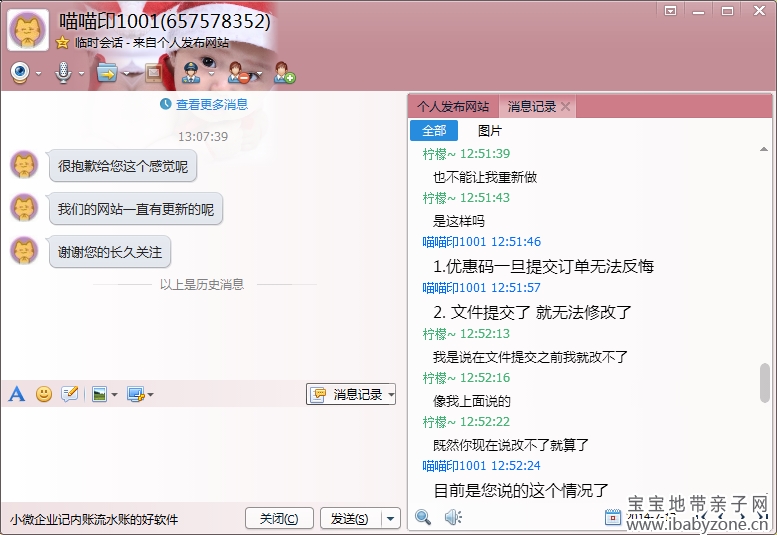Click the sender header 喵喵印1001 12:51:46
This screenshot has height=535, width=777.
click(481, 242)
